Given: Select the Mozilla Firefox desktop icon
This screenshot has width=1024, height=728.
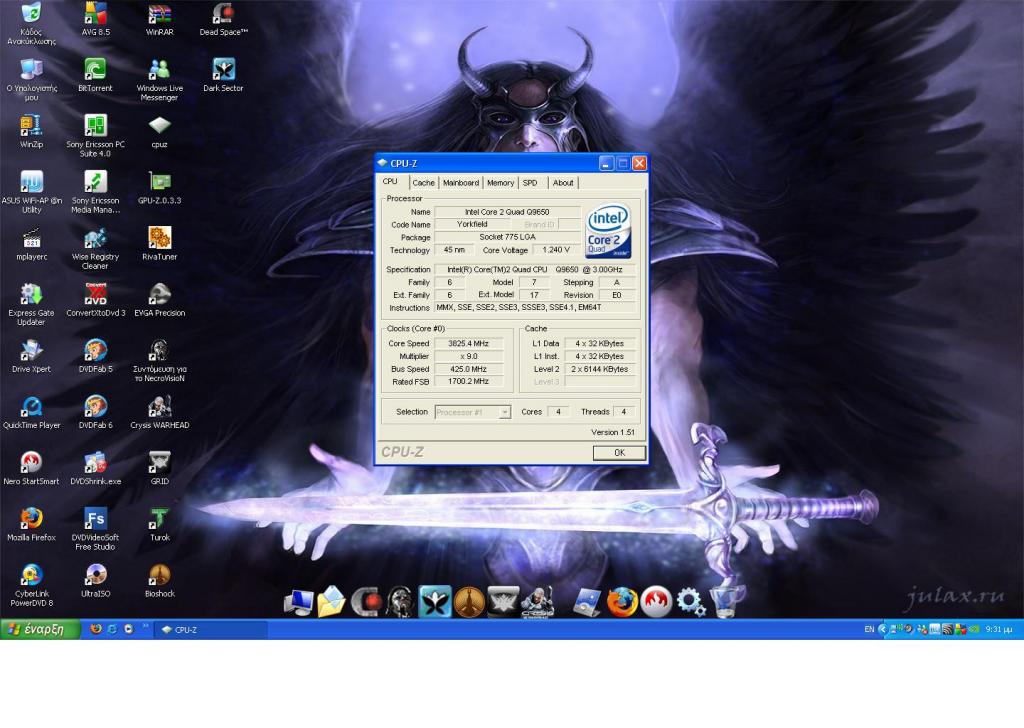Looking at the screenshot, I should tap(31, 524).
